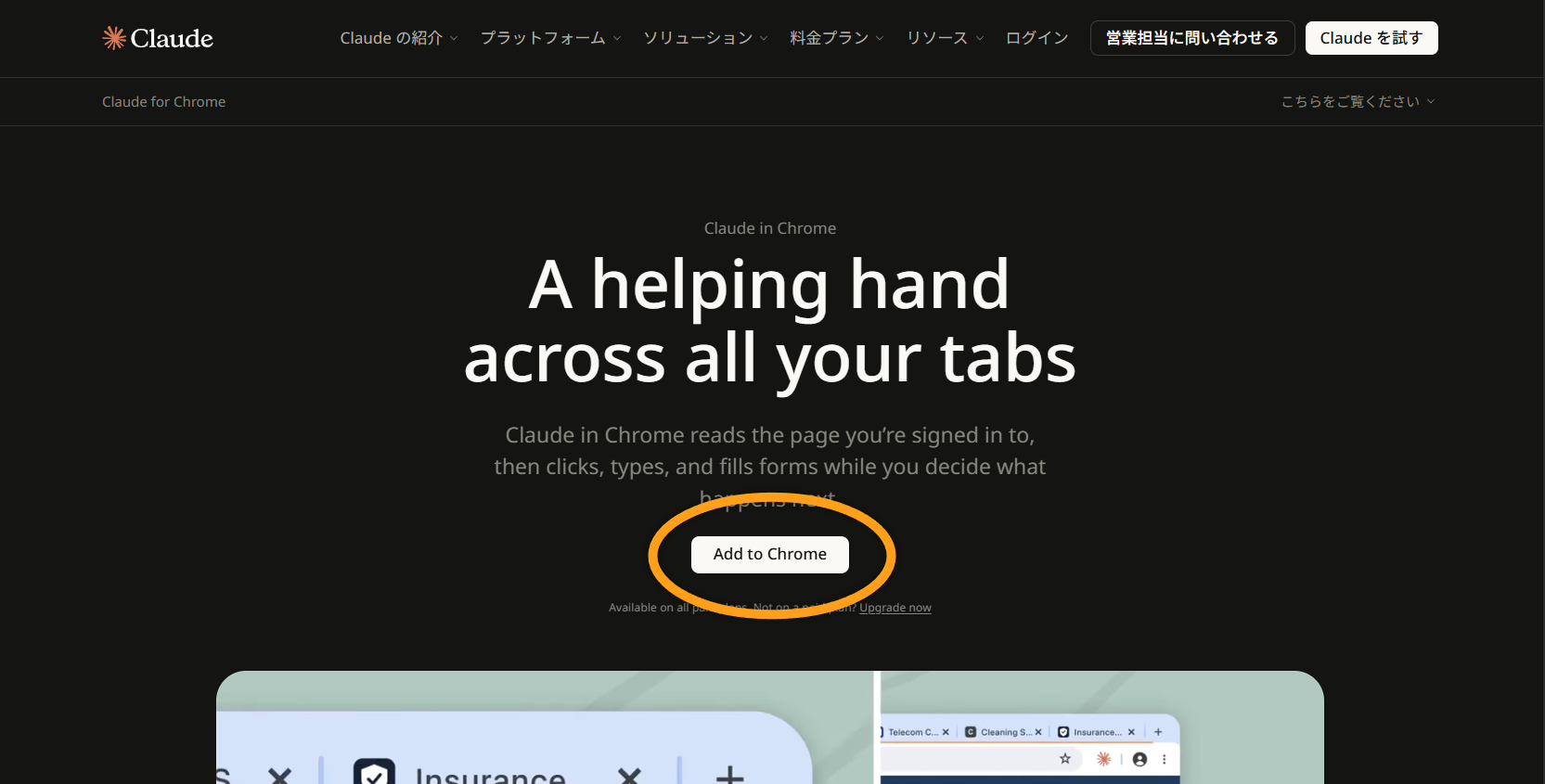This screenshot has height=784, width=1545.
Task: Open the three-dot menu in the mockup browser
Action: [1164, 759]
